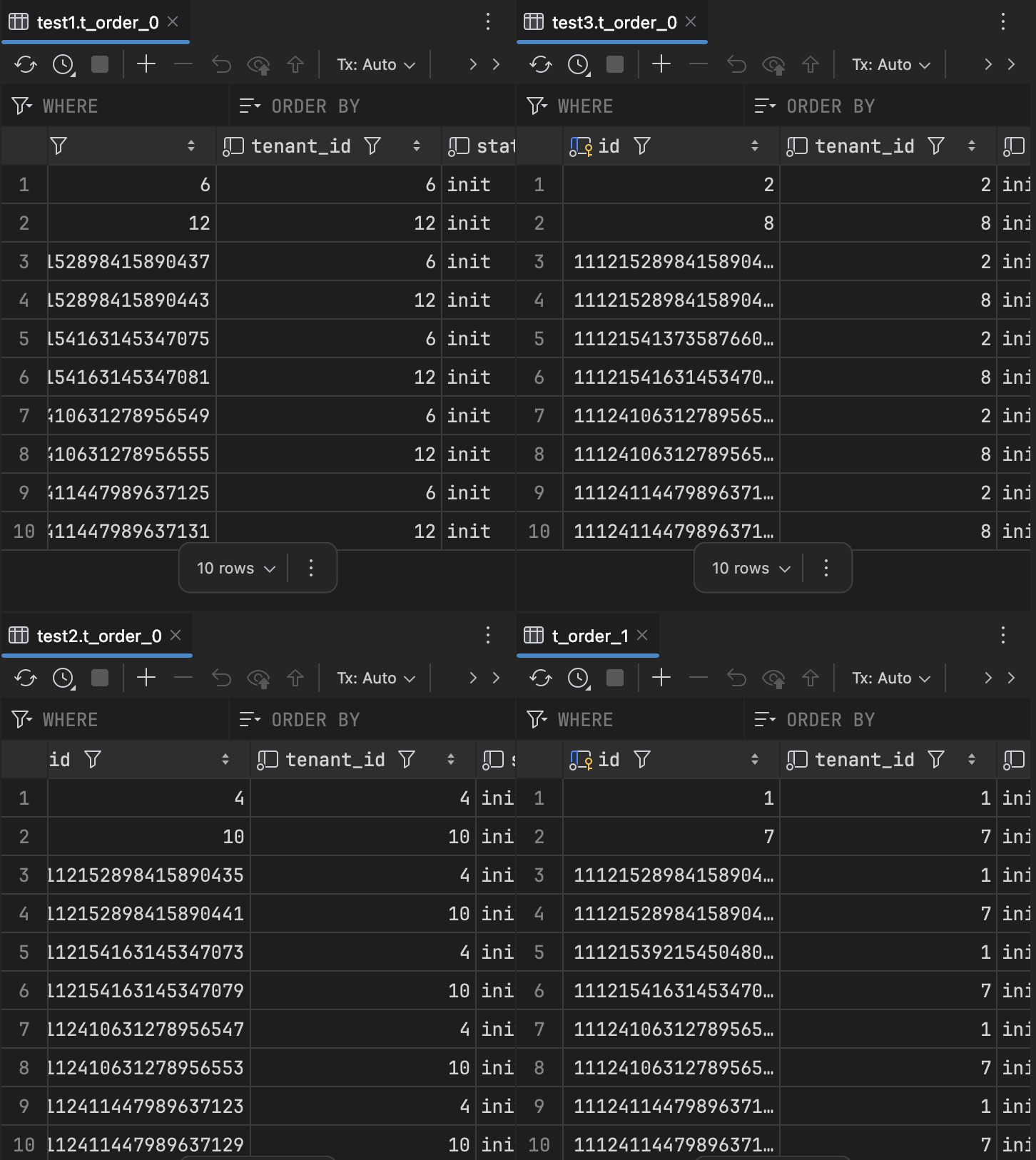This screenshot has height=1160, width=1036.
Task: Click WHERE filter field in test2.t_order_0
Action: [128, 720]
